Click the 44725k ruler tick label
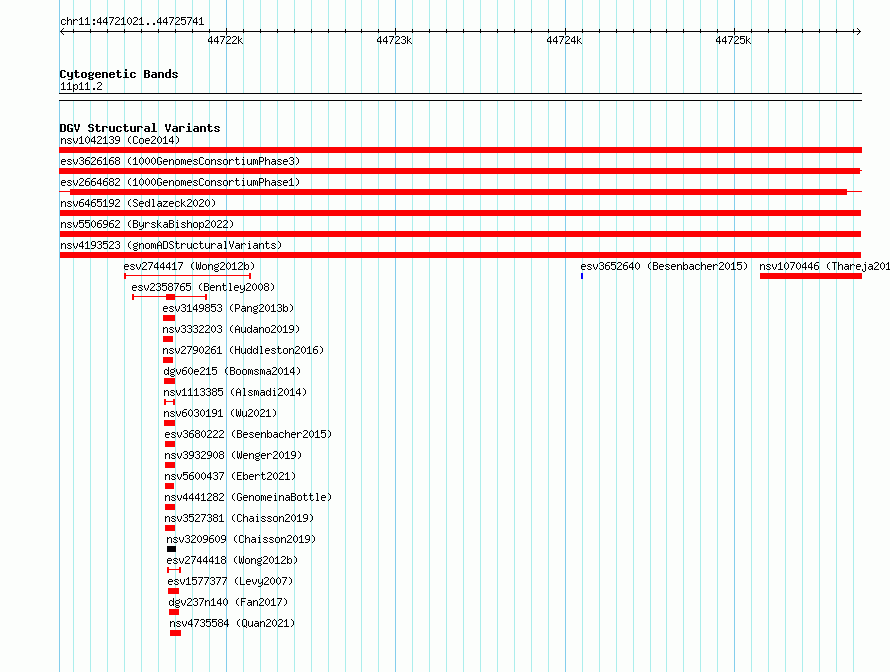Screen dimensions: 890x672 (733, 40)
